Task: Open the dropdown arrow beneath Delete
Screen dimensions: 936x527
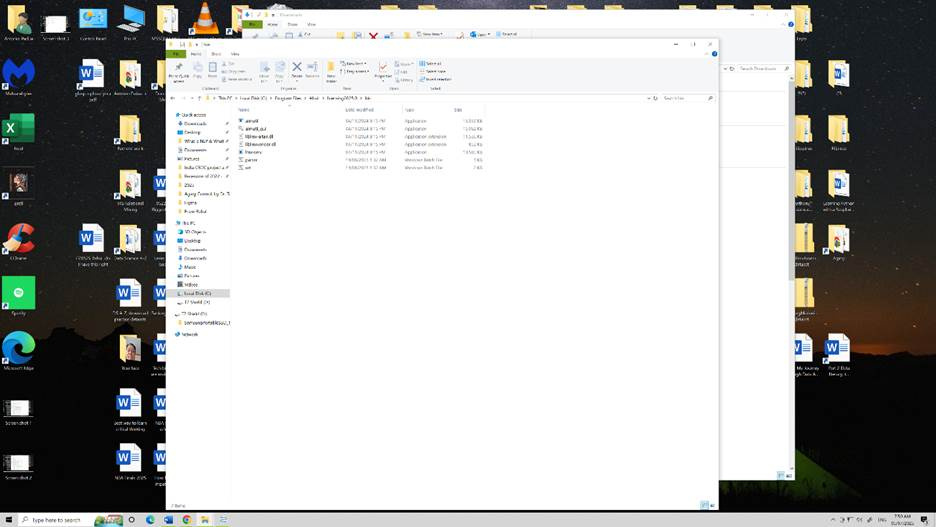Action: 297,81
